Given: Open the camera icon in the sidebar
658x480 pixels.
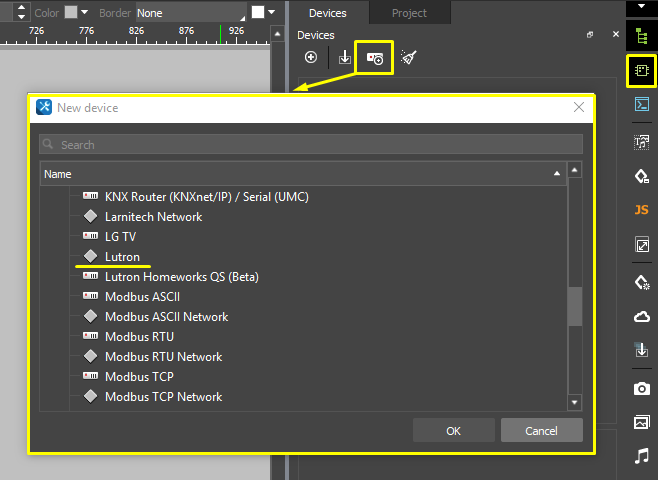Looking at the screenshot, I should click(641, 388).
